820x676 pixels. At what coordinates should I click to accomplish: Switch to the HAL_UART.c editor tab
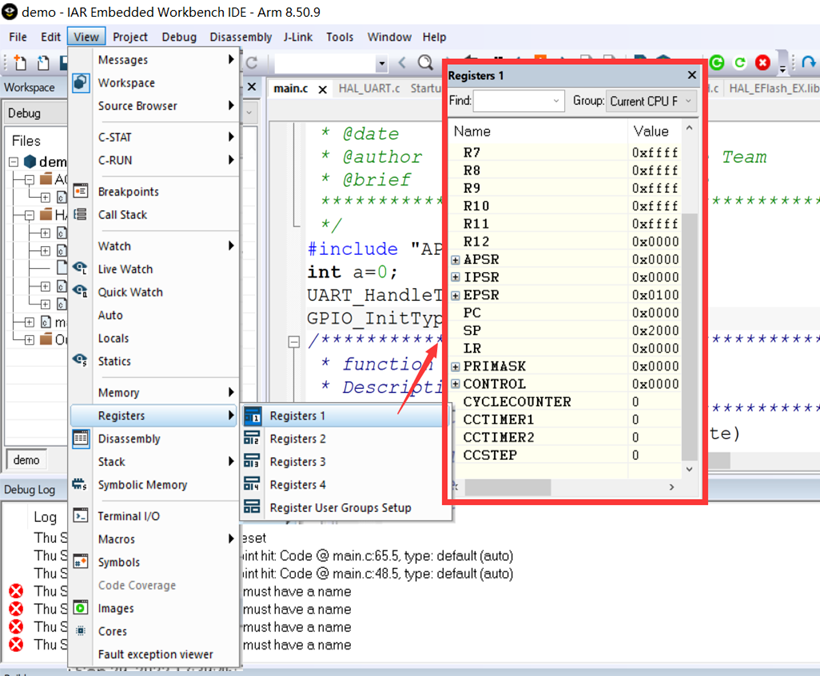pyautogui.click(x=368, y=88)
